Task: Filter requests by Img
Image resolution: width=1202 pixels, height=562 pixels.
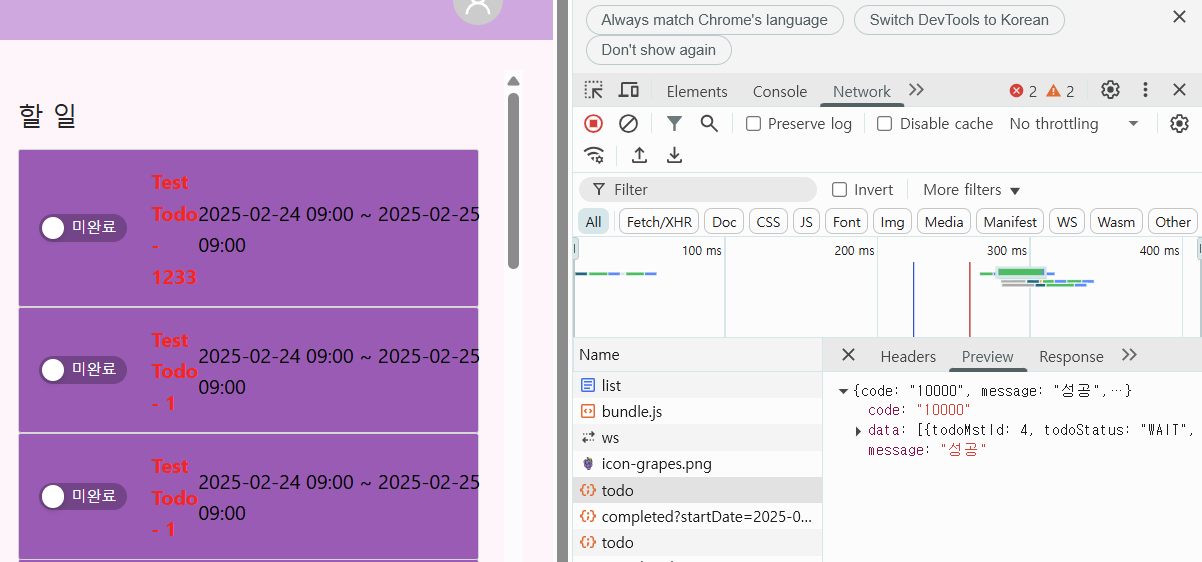Action: pos(893,222)
